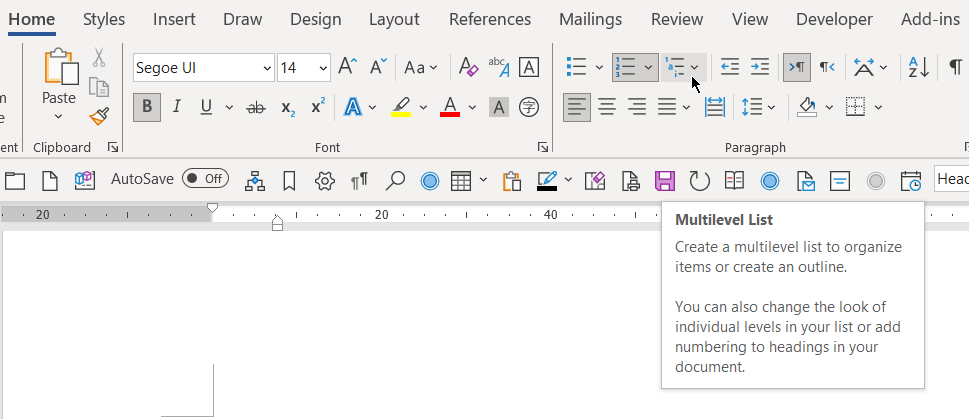Switch to the Design tab
Viewport: 969px width, 419px height.
(x=315, y=19)
